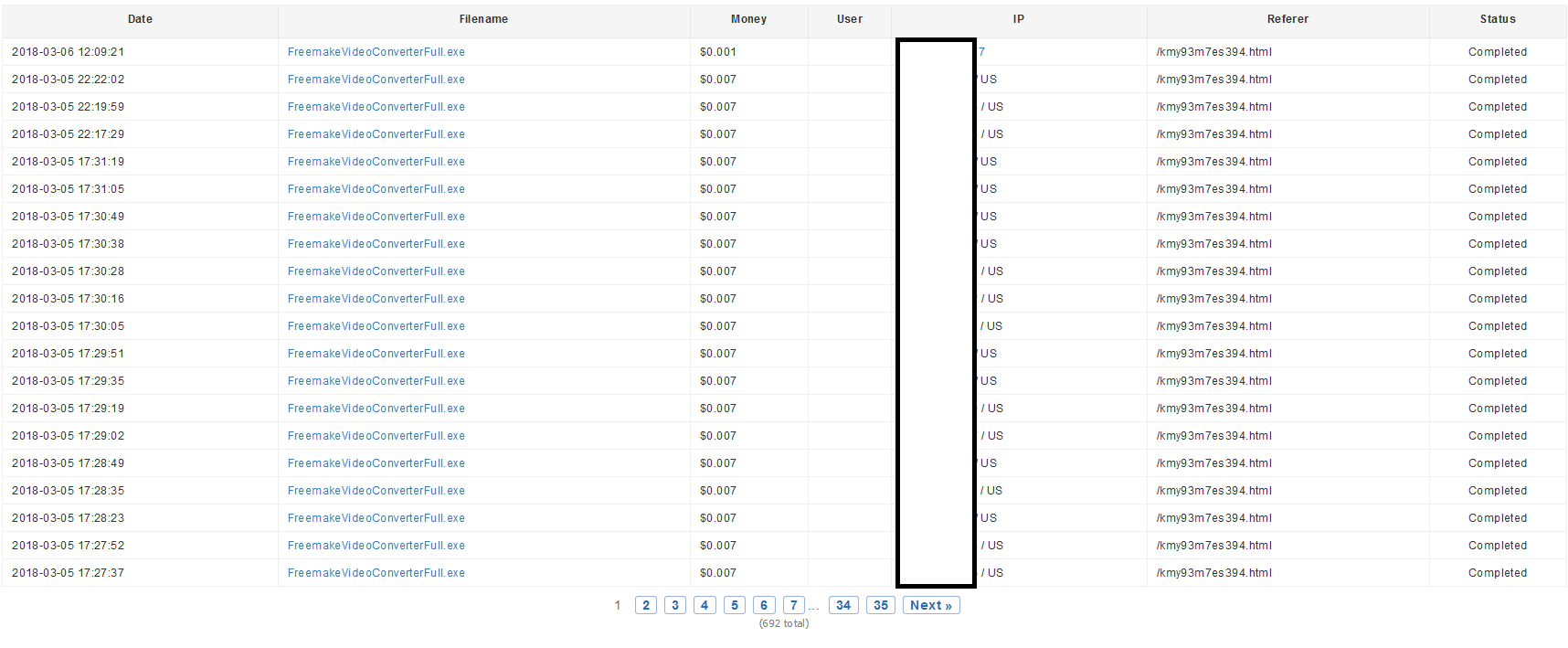
Task: Go to last page 35
Action: coord(881,605)
